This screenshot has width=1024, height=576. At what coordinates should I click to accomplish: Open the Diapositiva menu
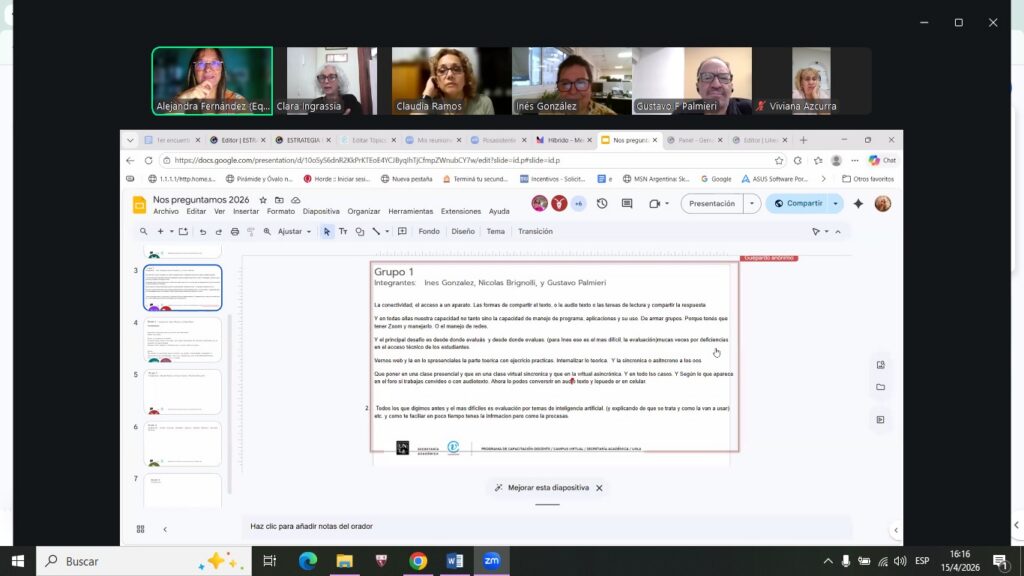click(321, 211)
